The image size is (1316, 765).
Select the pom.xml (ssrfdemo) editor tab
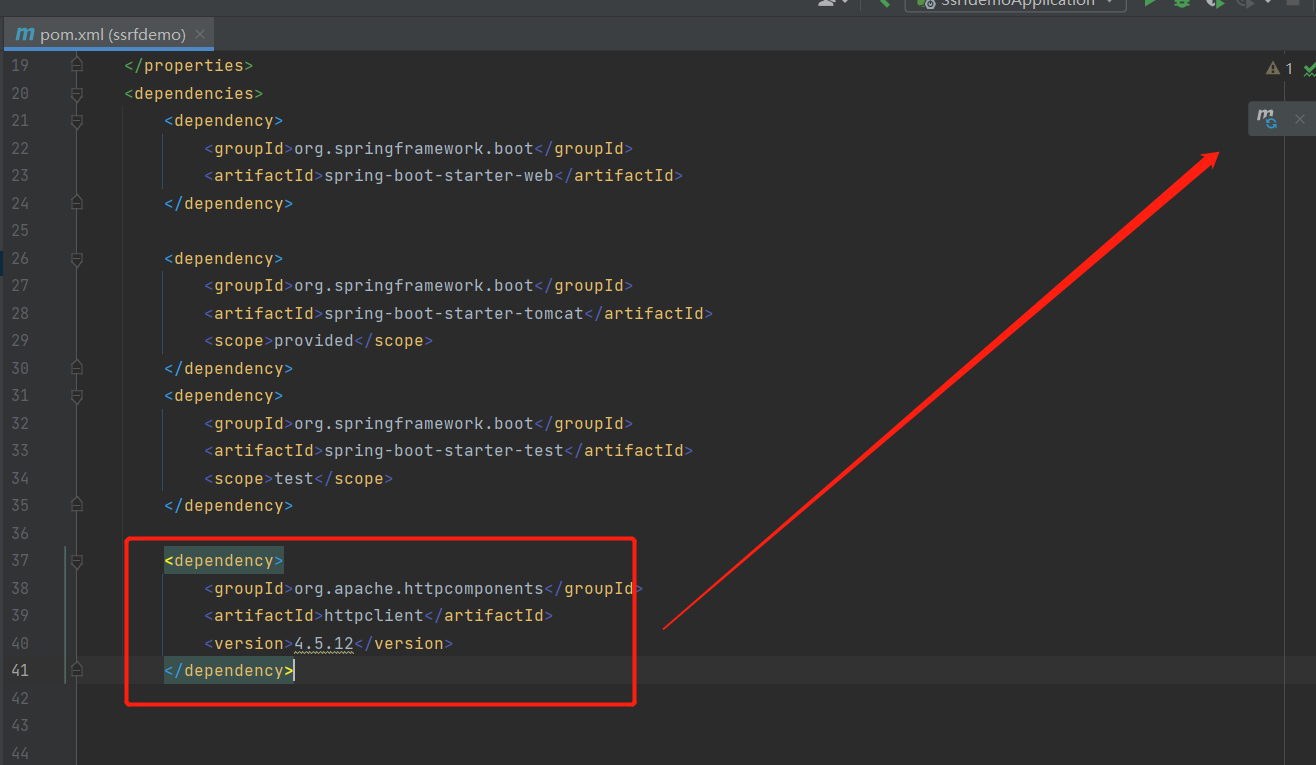[x=102, y=35]
